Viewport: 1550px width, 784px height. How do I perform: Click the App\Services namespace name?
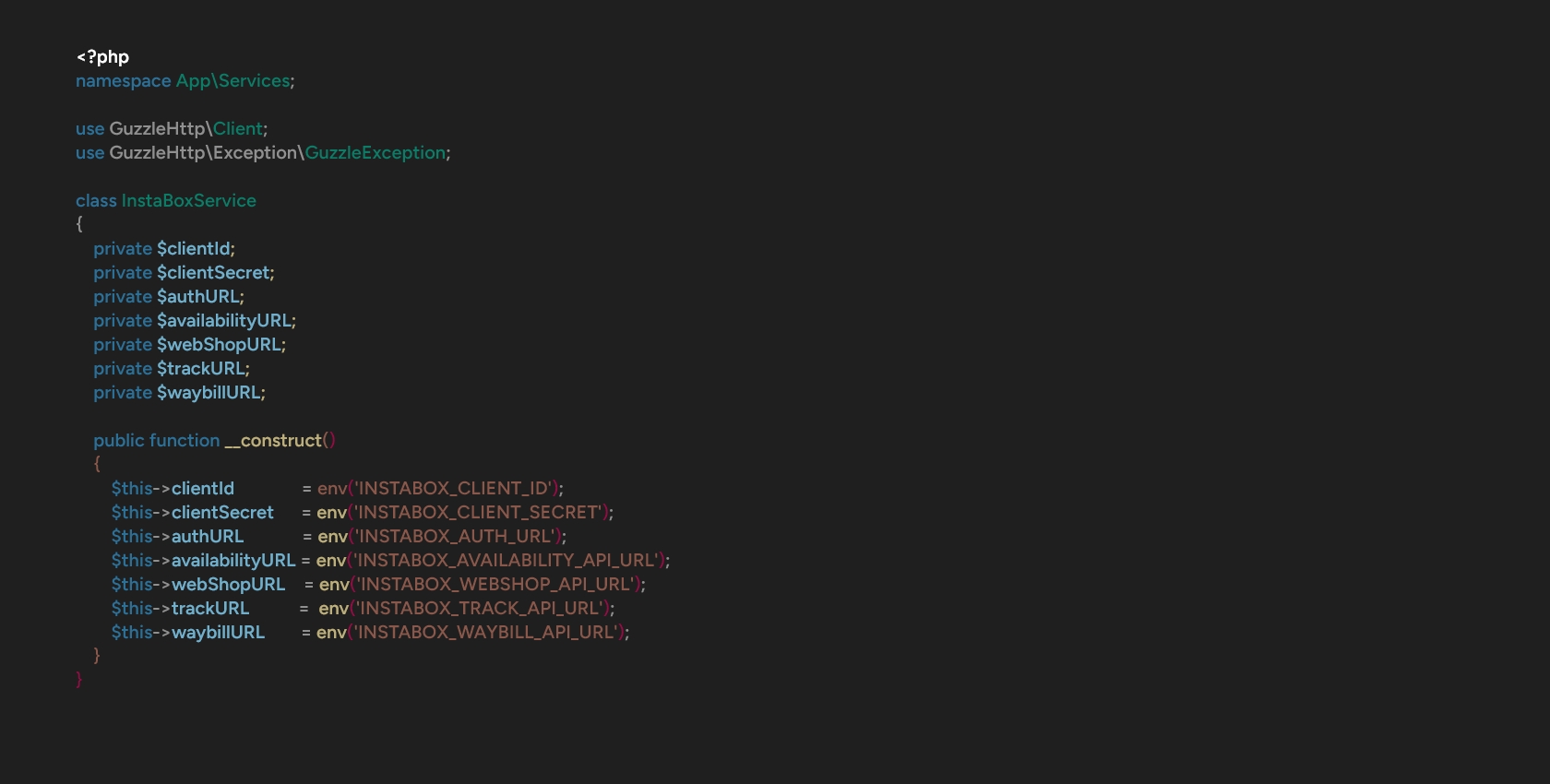click(x=233, y=81)
